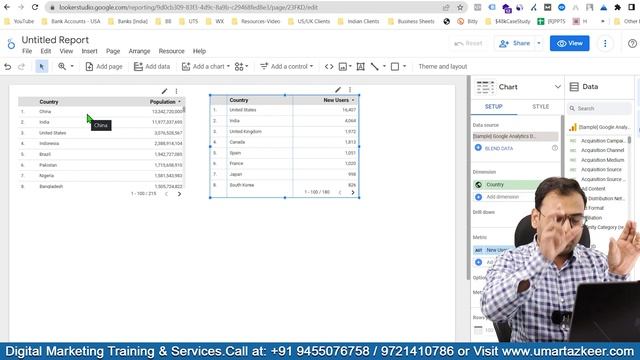
Task: Go to next page of New Users table
Action: tap(353, 192)
